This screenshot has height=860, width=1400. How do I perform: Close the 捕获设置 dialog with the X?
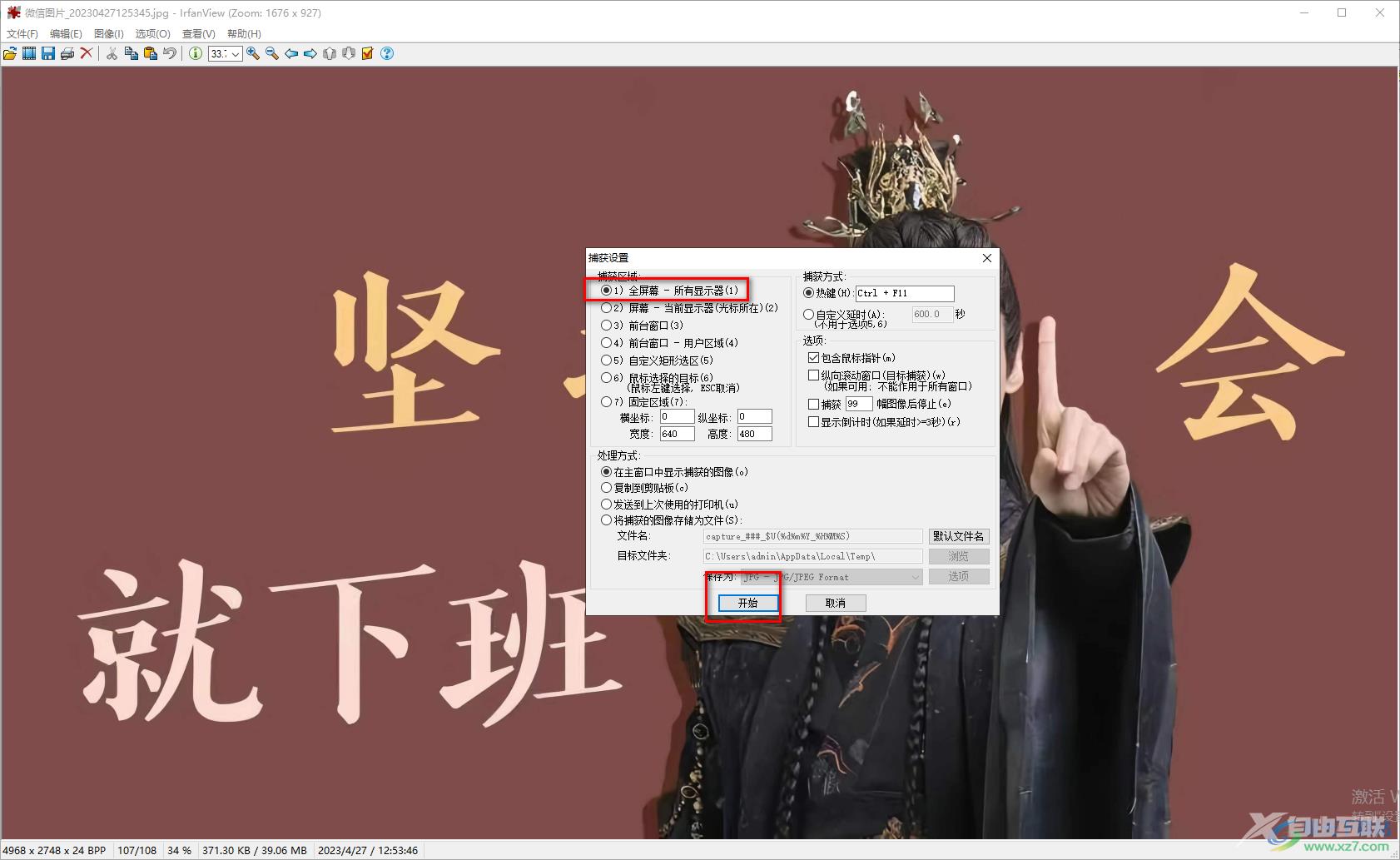(986, 258)
